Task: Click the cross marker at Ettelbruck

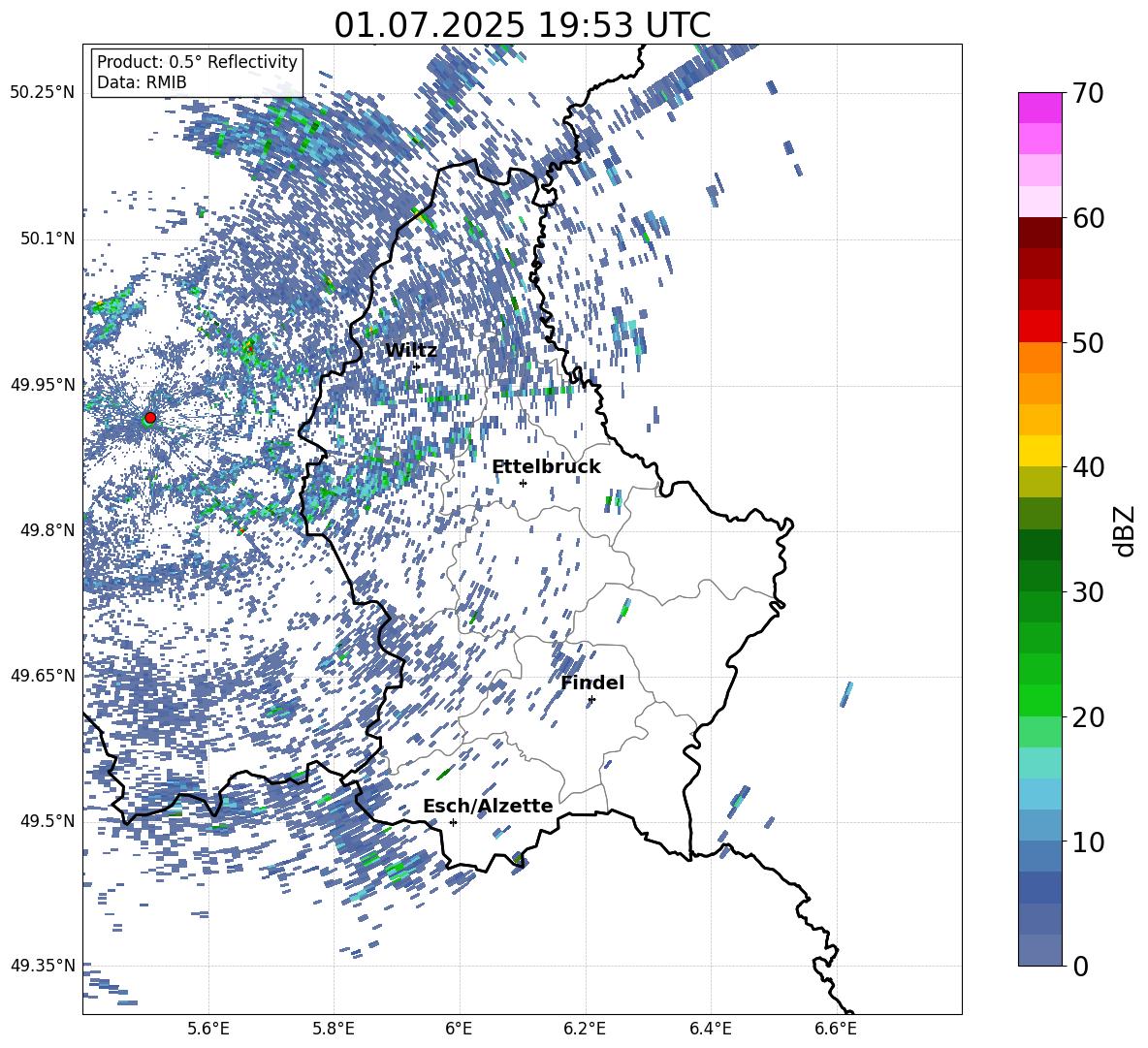Action: coord(523,483)
